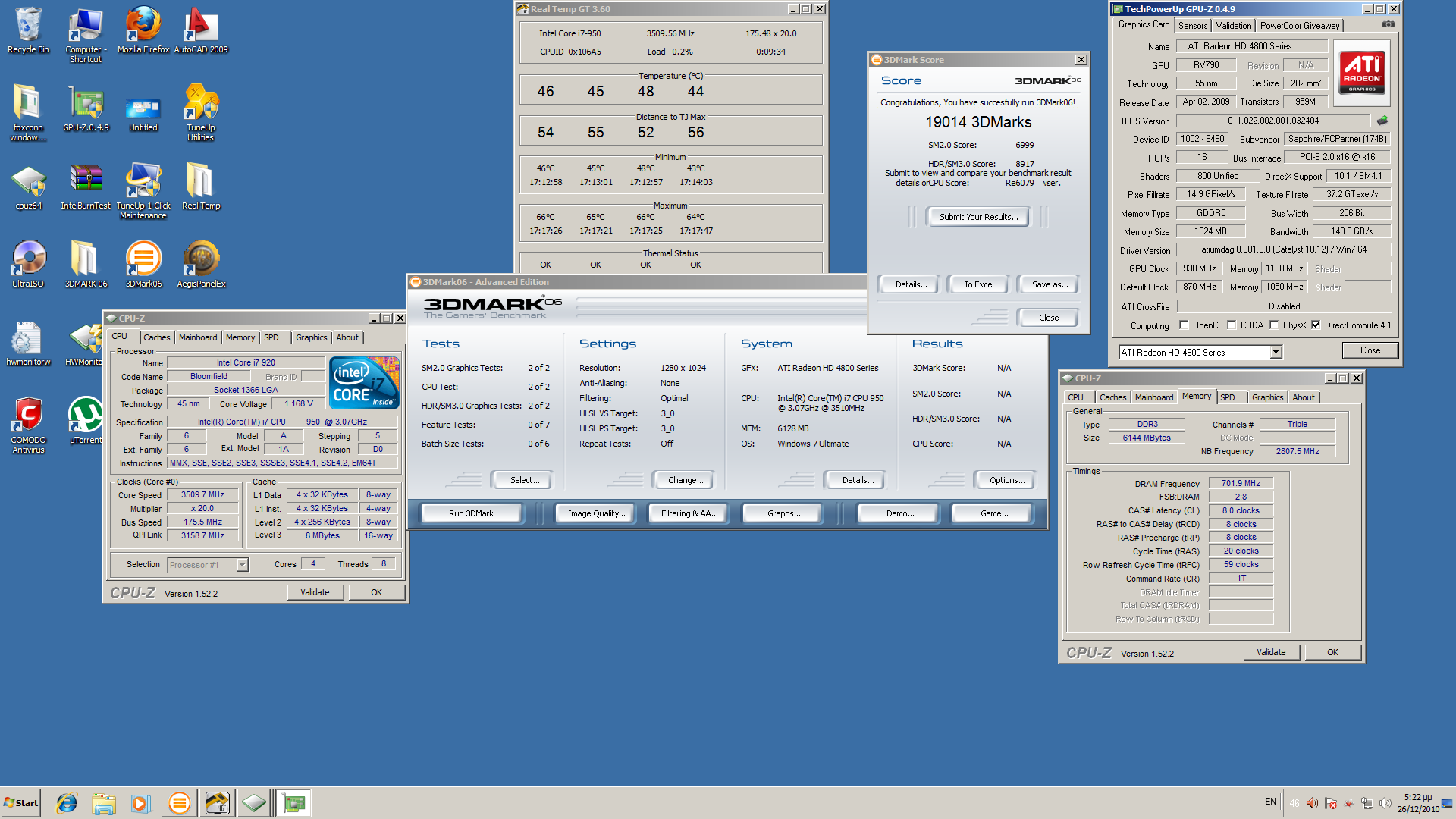Open the Validation tab in GPU-Z
Viewport: 1456px width, 819px height.
click(1233, 25)
